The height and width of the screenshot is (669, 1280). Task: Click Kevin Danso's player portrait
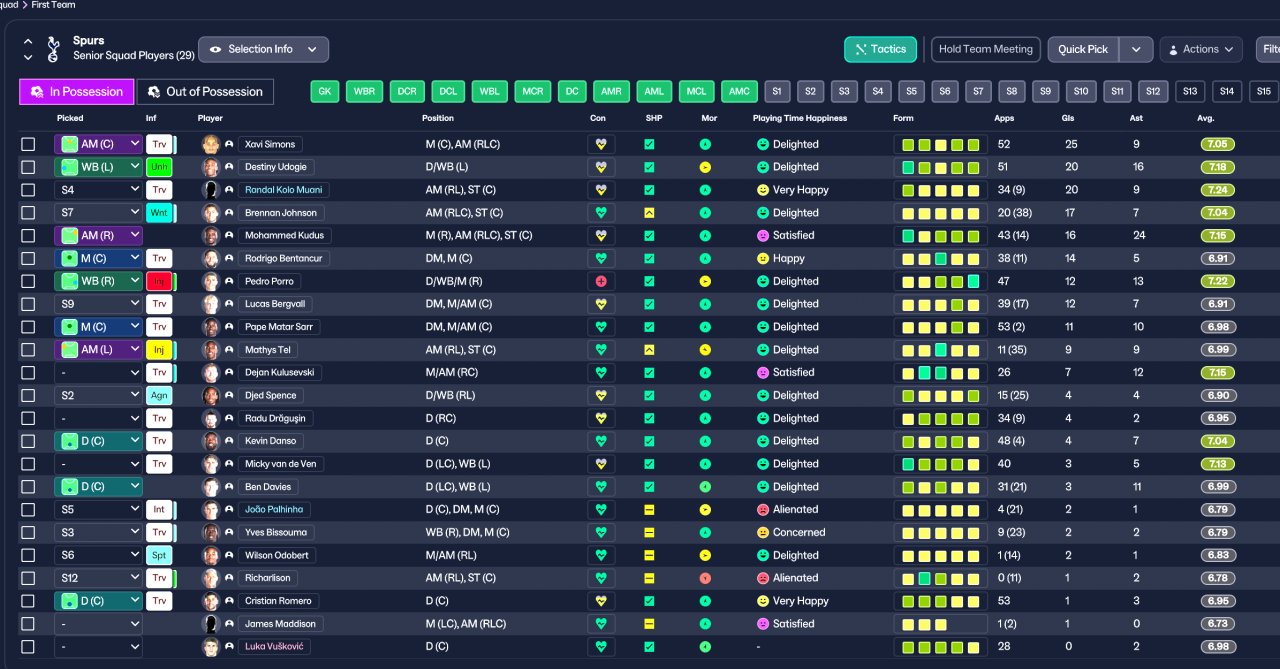tap(211, 441)
